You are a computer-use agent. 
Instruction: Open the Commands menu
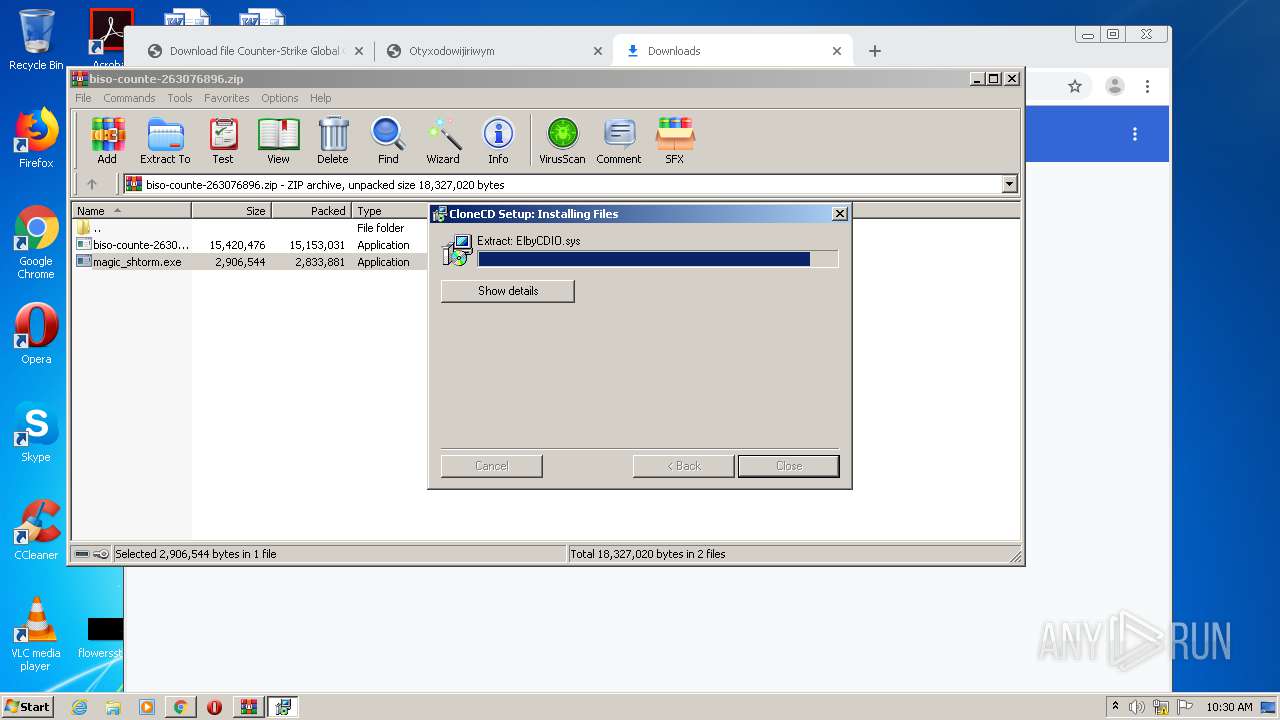pyautogui.click(x=129, y=98)
